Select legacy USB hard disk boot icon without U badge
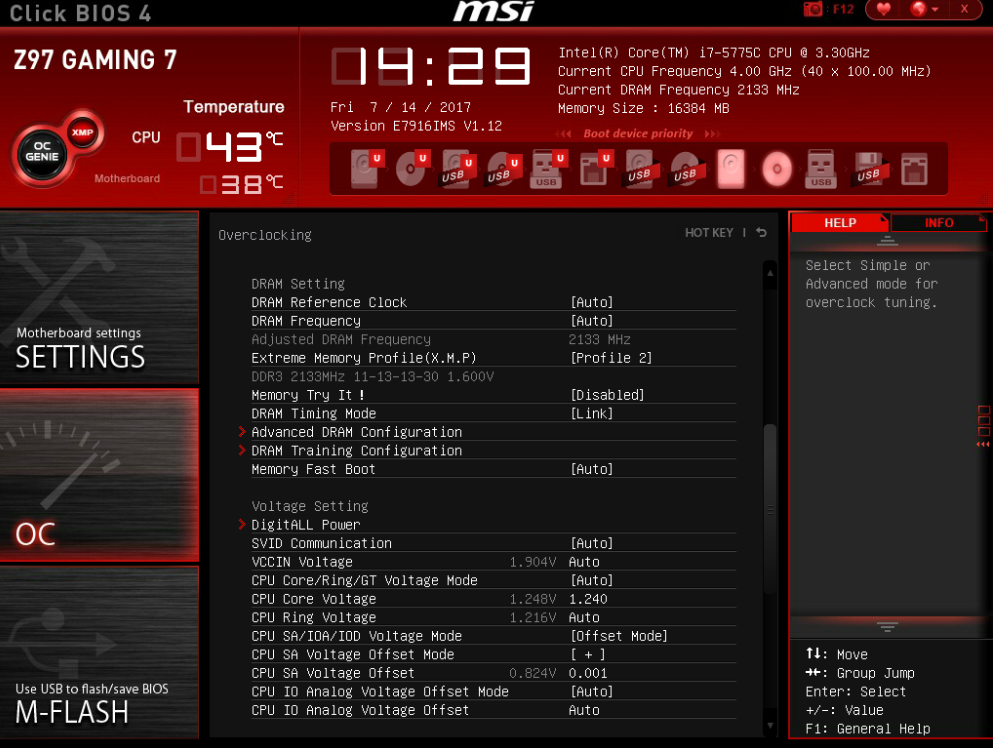 click(640, 168)
